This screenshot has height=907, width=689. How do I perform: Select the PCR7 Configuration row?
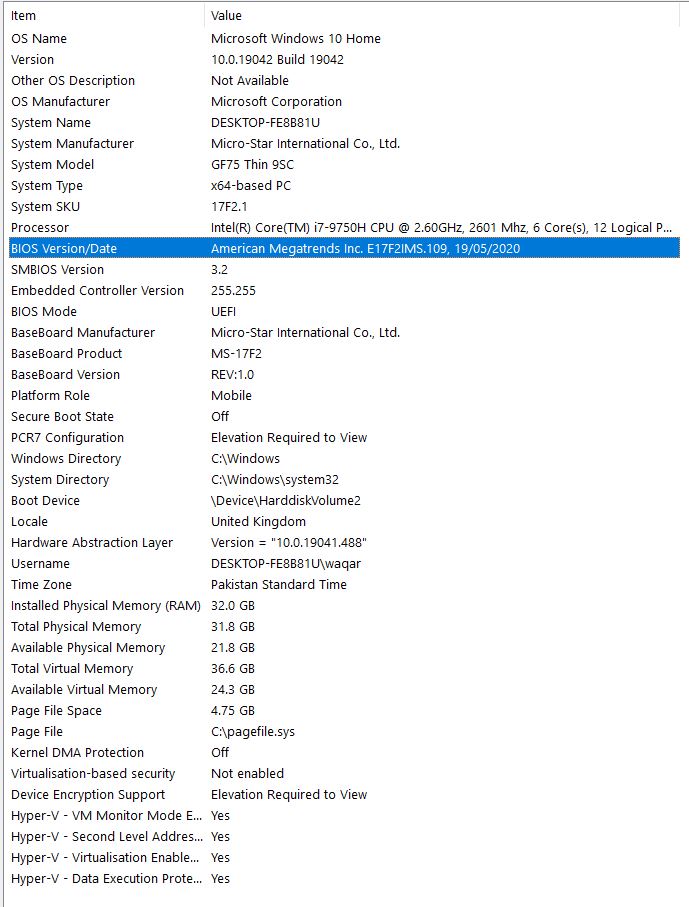[x=344, y=438]
